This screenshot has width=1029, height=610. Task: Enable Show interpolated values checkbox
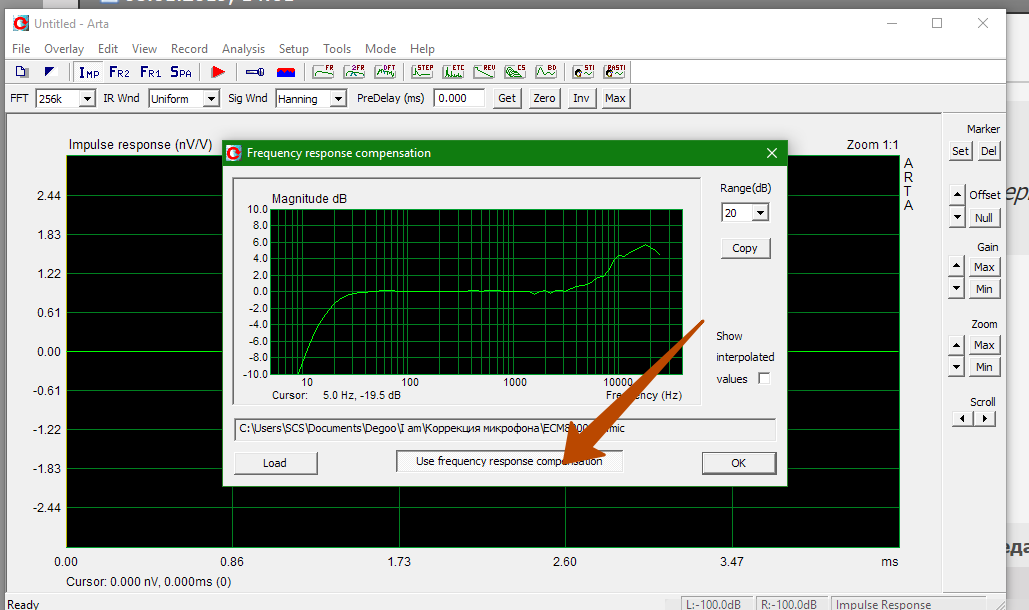pos(764,379)
